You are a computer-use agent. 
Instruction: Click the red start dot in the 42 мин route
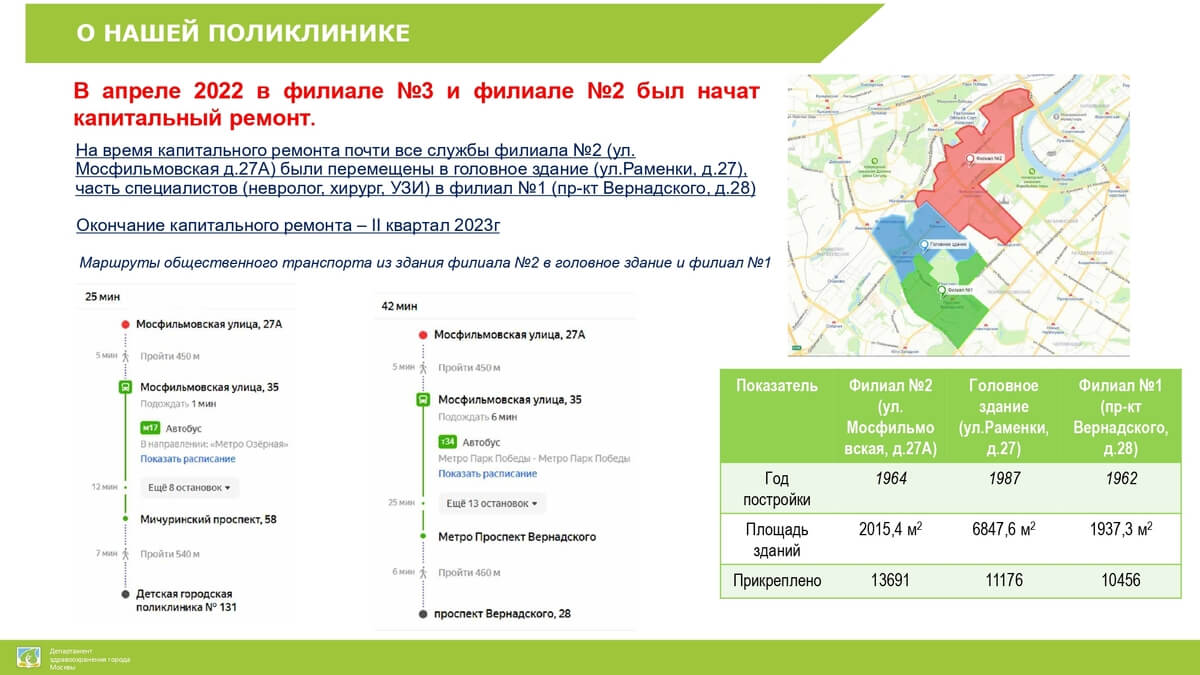(422, 335)
